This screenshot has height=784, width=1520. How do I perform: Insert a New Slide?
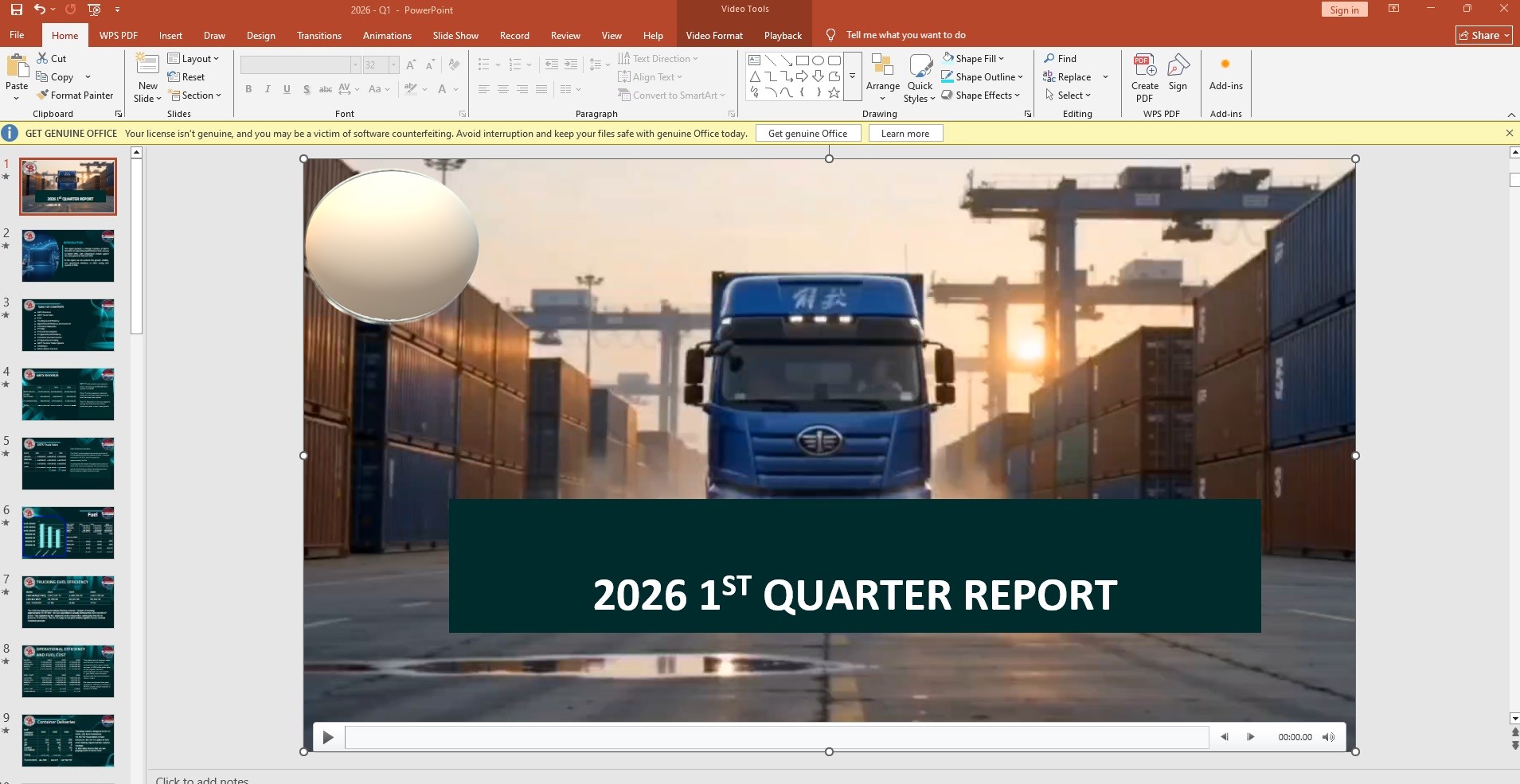tap(148, 77)
